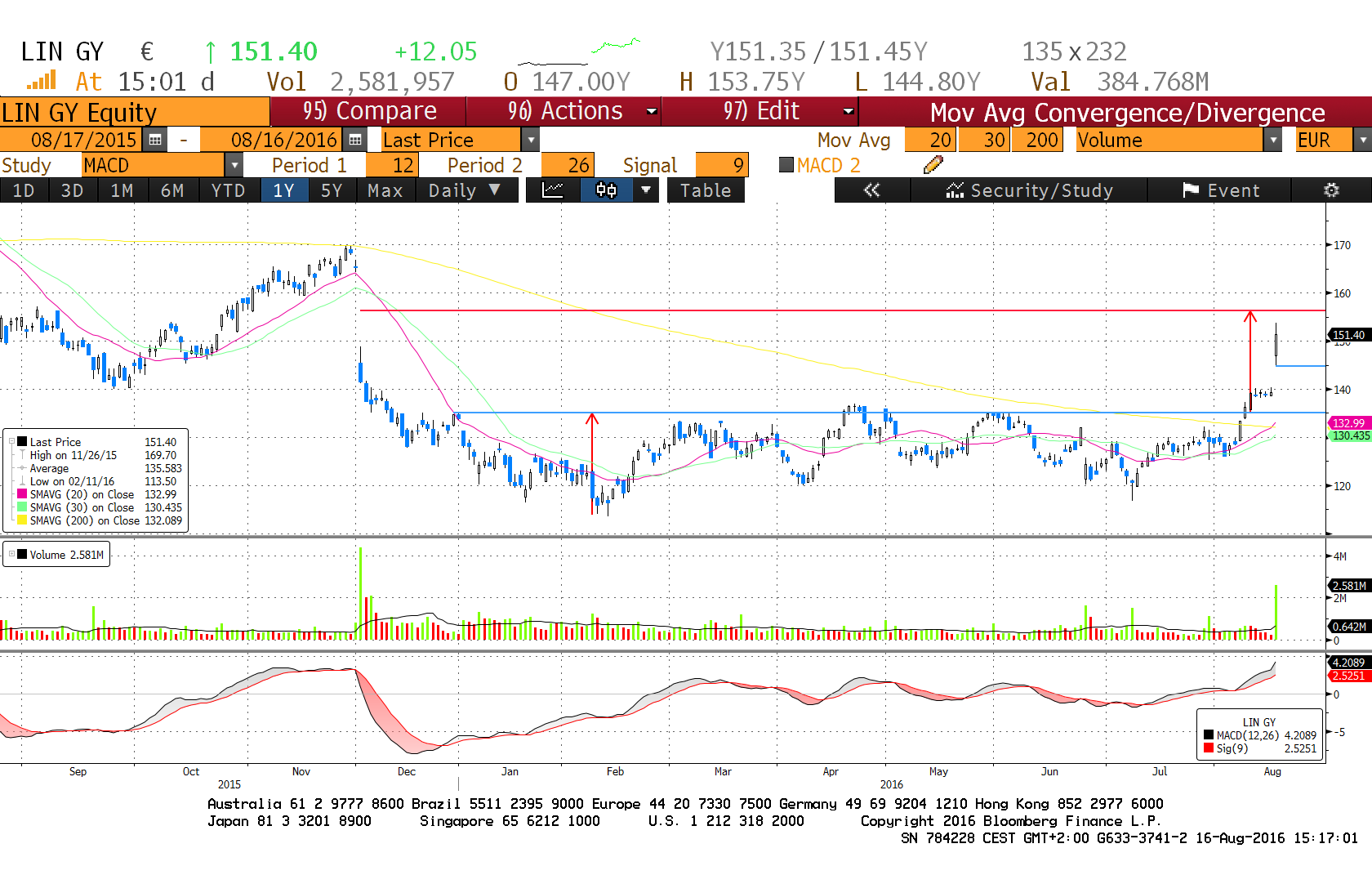Open the Security/Study button
Viewport: 1372px width, 875px height.
pyautogui.click(x=1029, y=190)
